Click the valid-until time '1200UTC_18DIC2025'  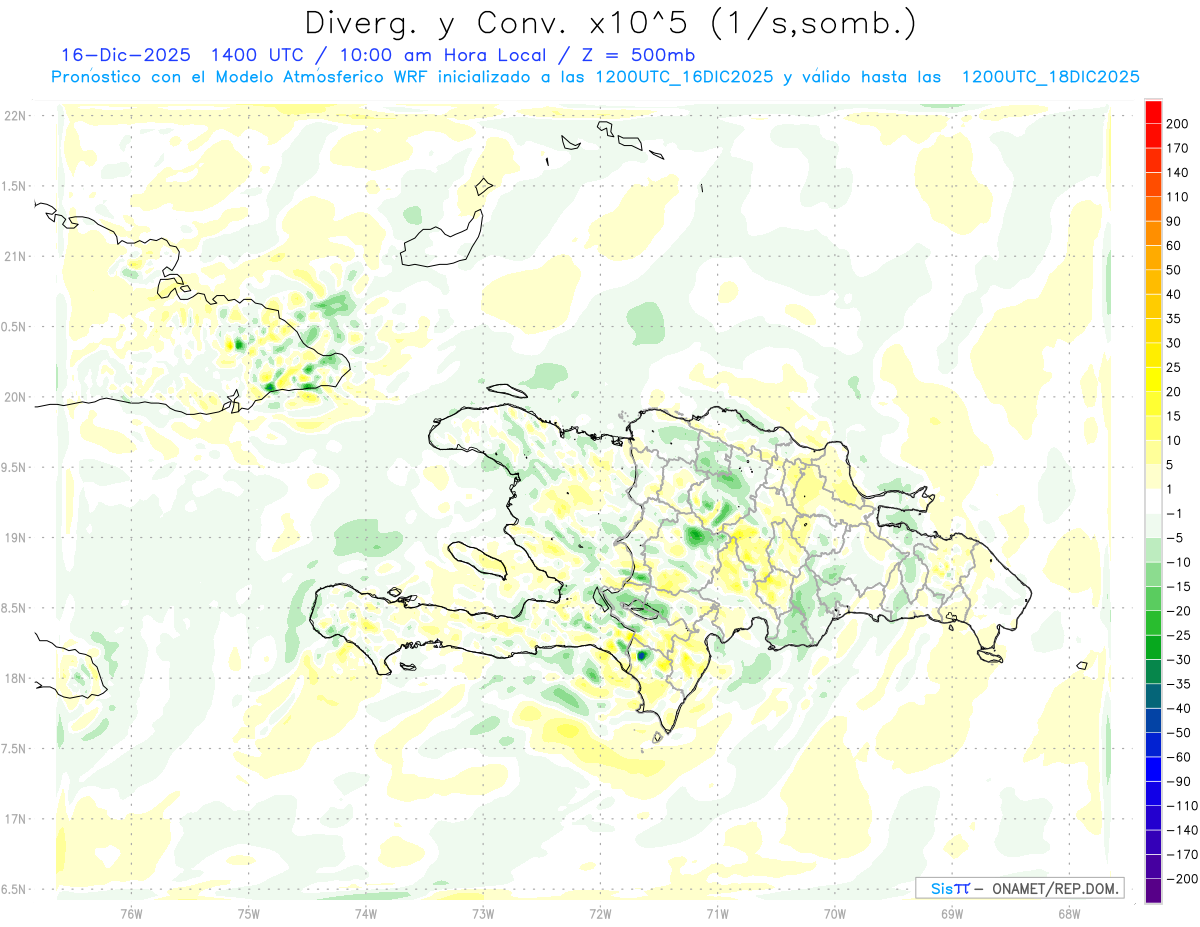1050,77
